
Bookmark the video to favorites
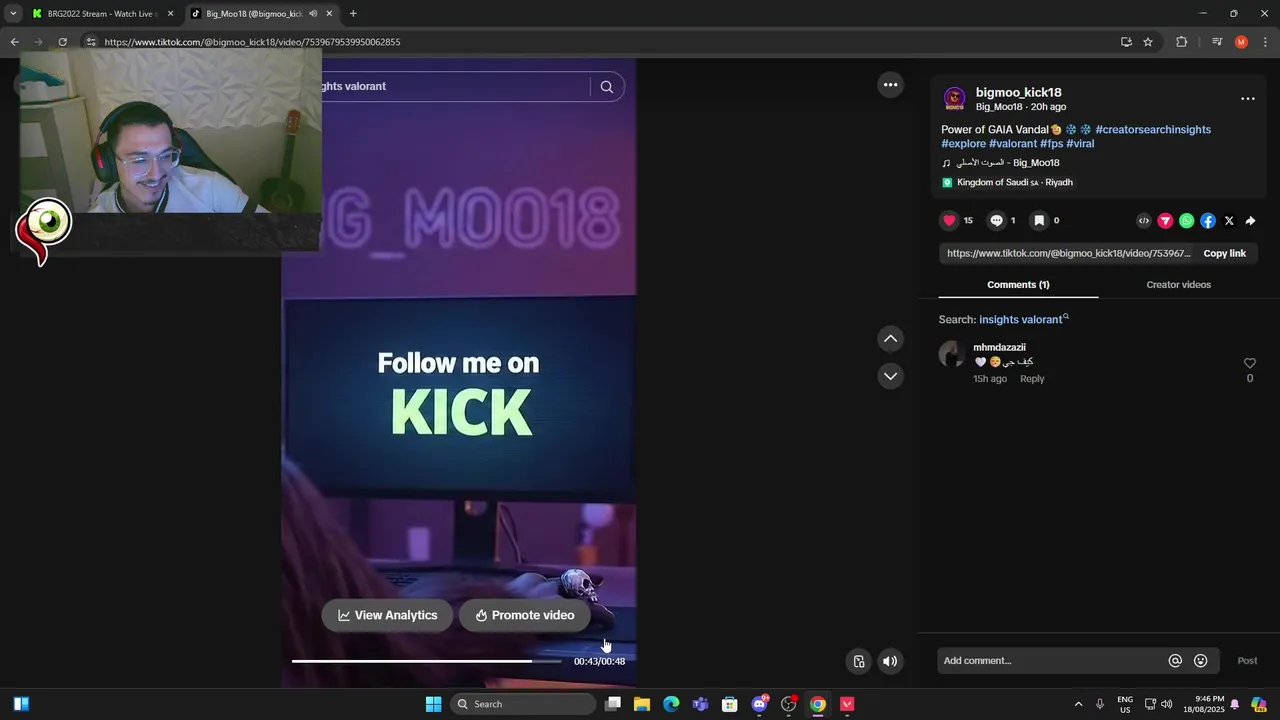click(x=1039, y=221)
